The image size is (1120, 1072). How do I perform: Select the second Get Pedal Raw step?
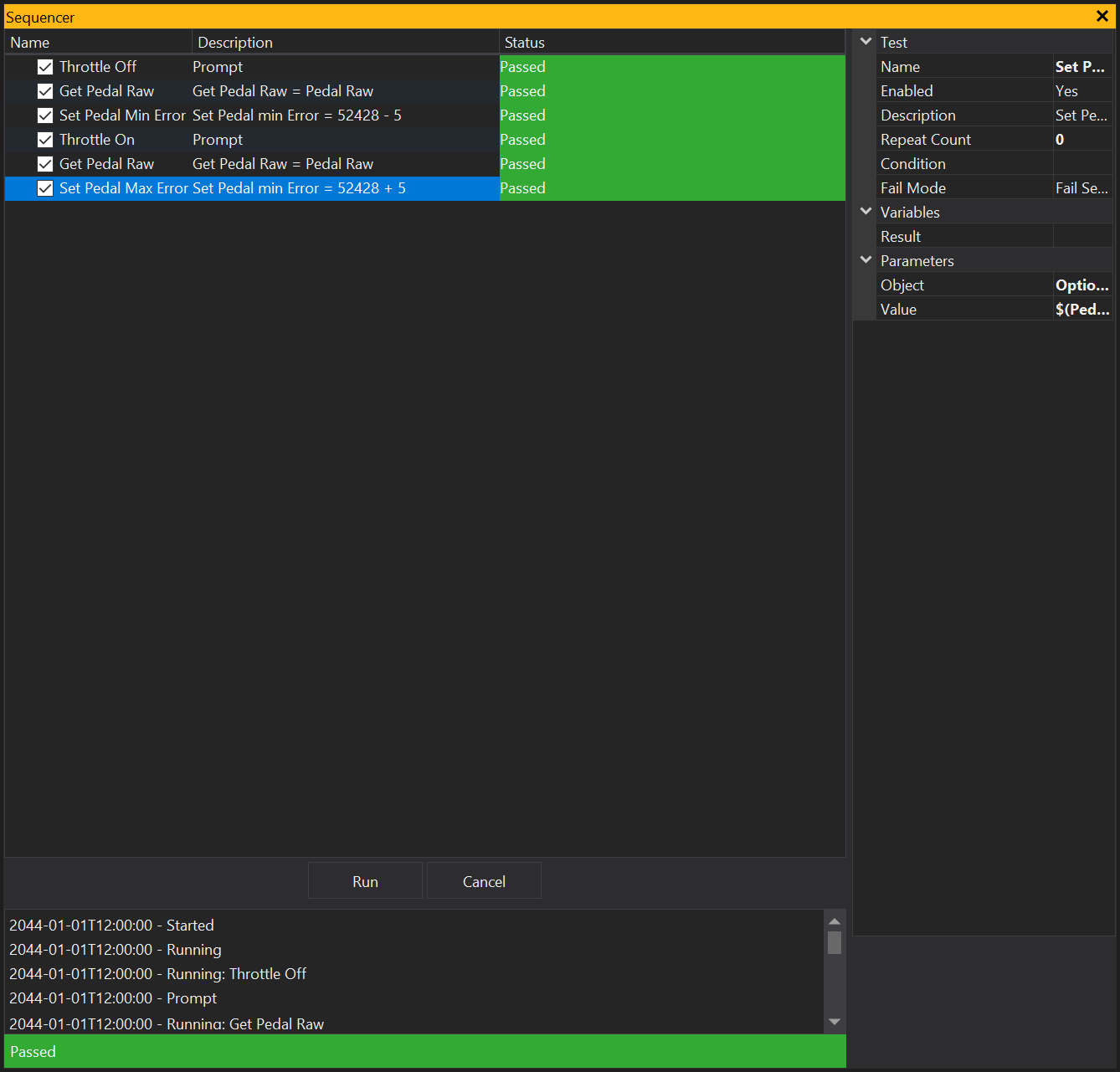click(x=107, y=164)
